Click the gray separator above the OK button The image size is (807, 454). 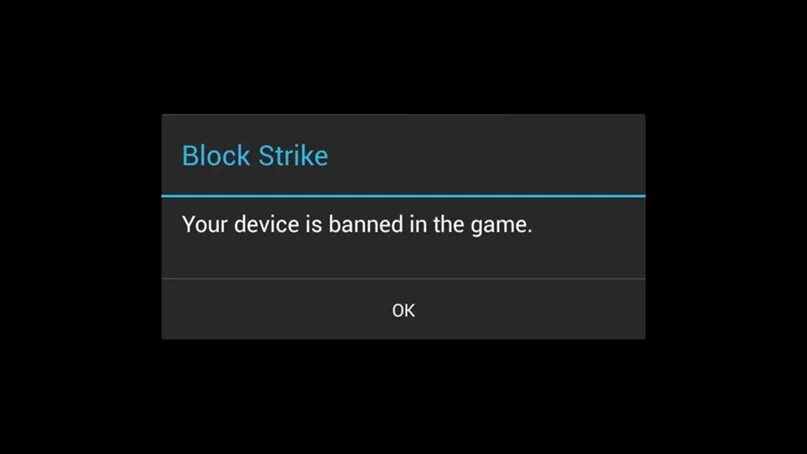pyautogui.click(x=403, y=279)
